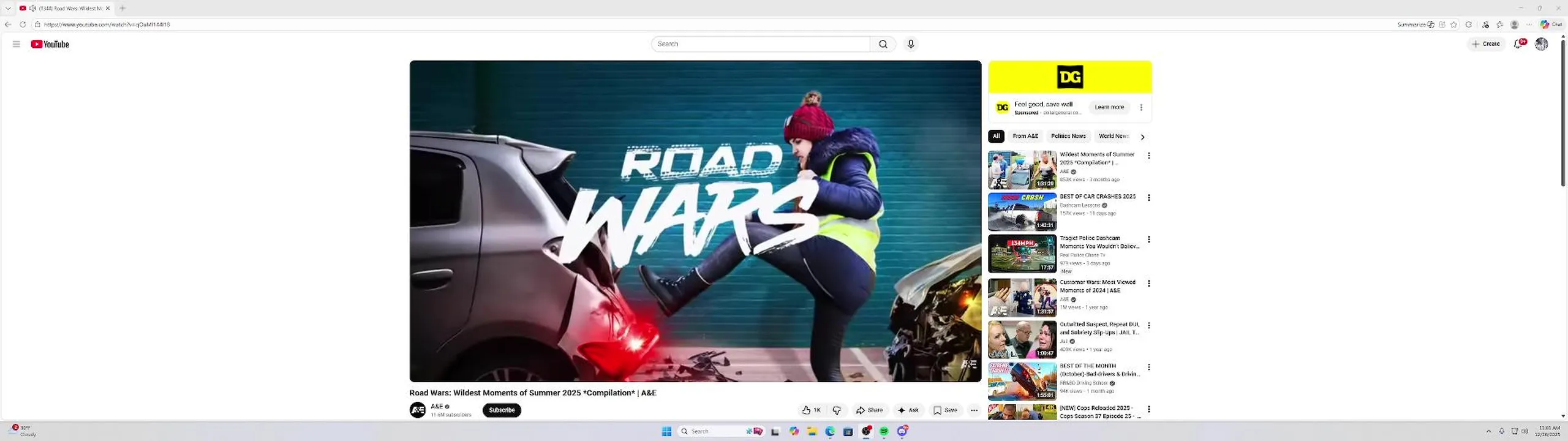This screenshot has height=441, width=1568.
Task: Open options for Tragic Police Dashcam video
Action: [x=1148, y=239]
